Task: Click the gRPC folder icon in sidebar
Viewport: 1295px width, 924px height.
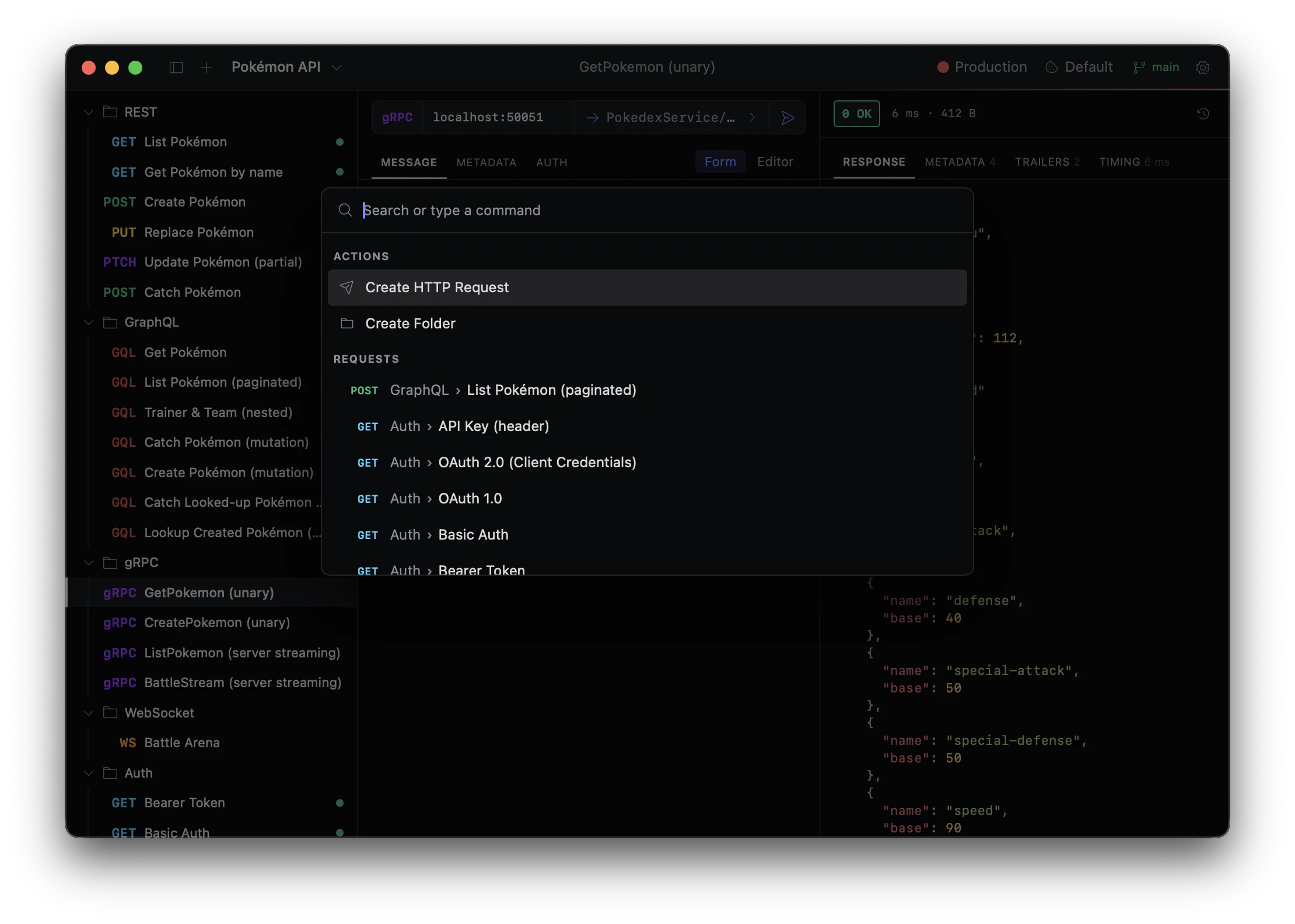Action: pyautogui.click(x=110, y=562)
